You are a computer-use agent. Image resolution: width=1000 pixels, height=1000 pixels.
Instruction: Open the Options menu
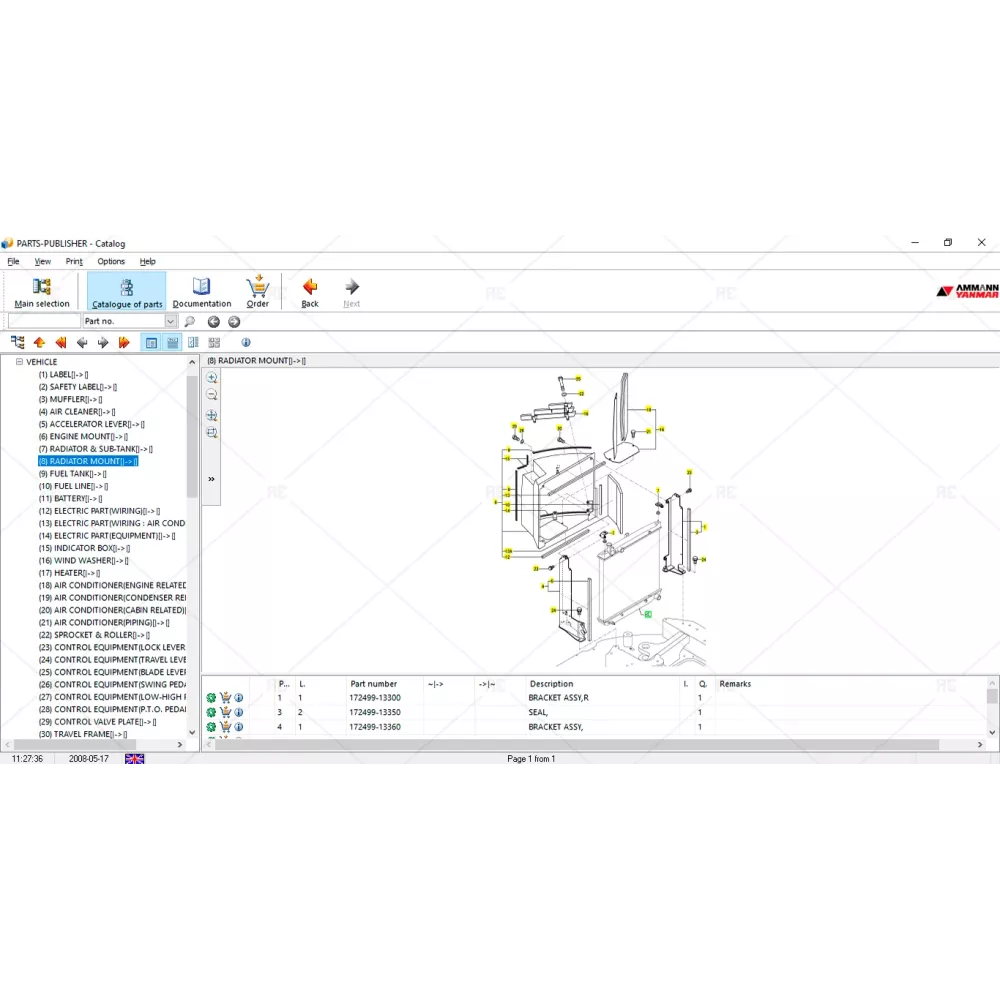pyautogui.click(x=111, y=261)
